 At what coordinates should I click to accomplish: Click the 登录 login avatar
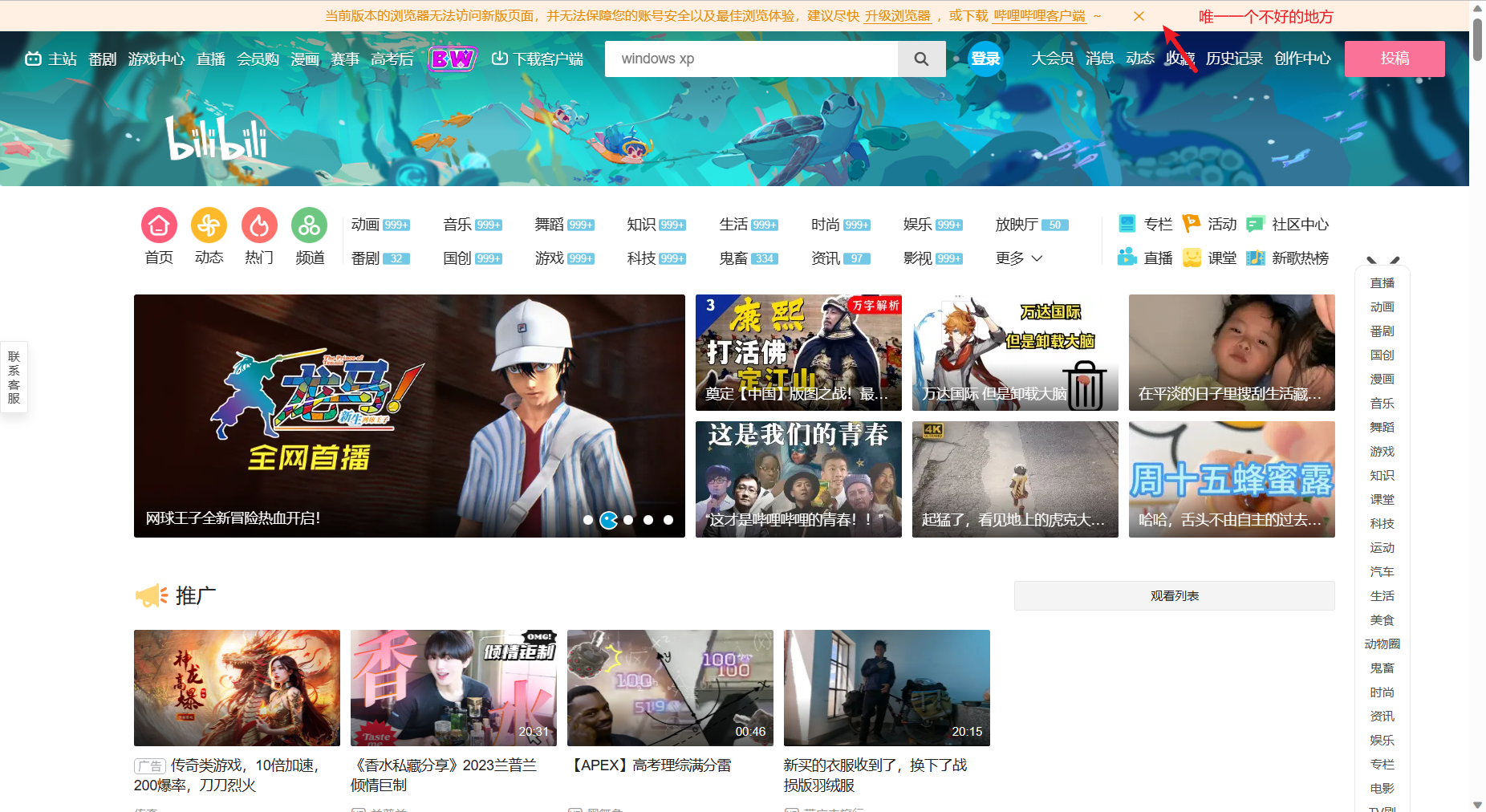(985, 59)
